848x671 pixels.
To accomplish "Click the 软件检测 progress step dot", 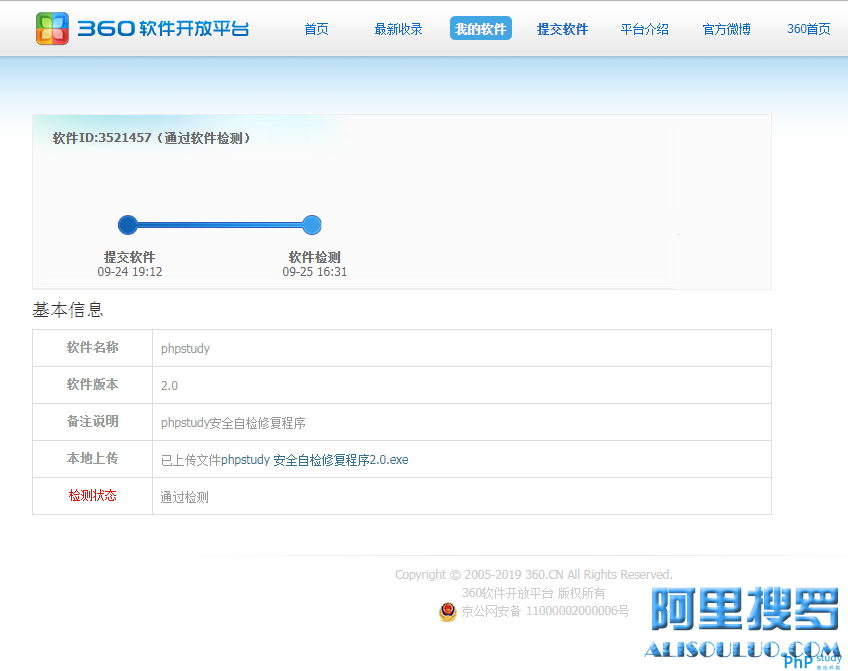I will tap(312, 225).
